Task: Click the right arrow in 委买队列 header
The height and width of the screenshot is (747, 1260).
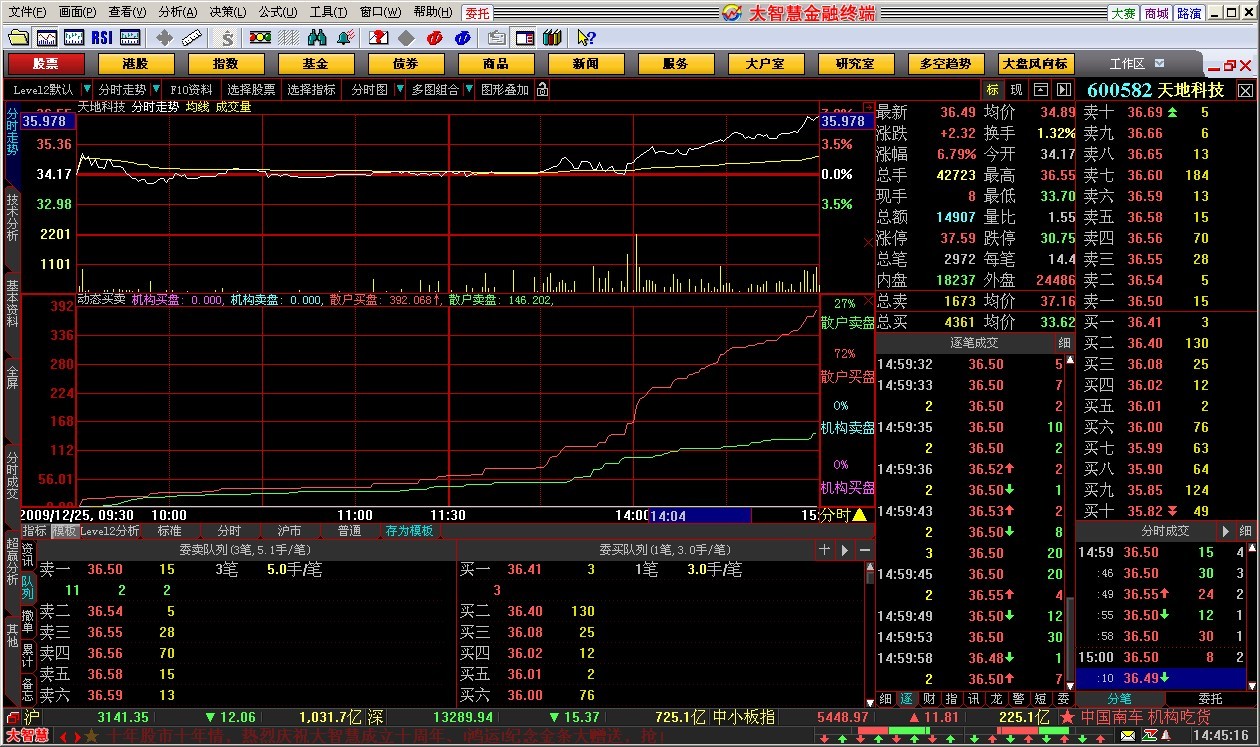Action: [x=845, y=550]
